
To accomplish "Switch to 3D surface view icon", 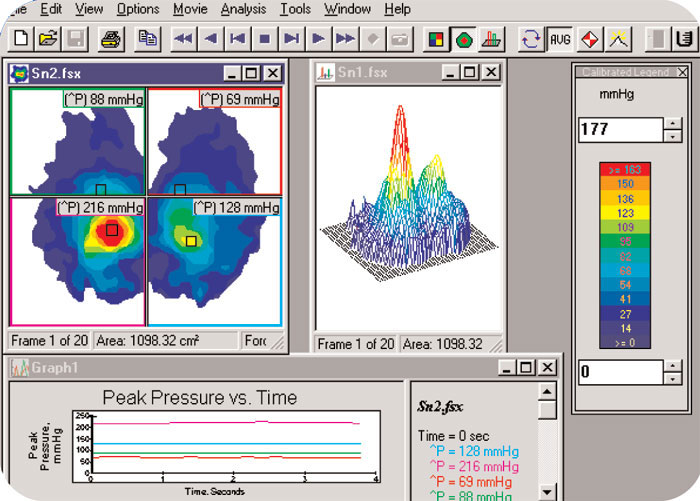I will (x=490, y=39).
